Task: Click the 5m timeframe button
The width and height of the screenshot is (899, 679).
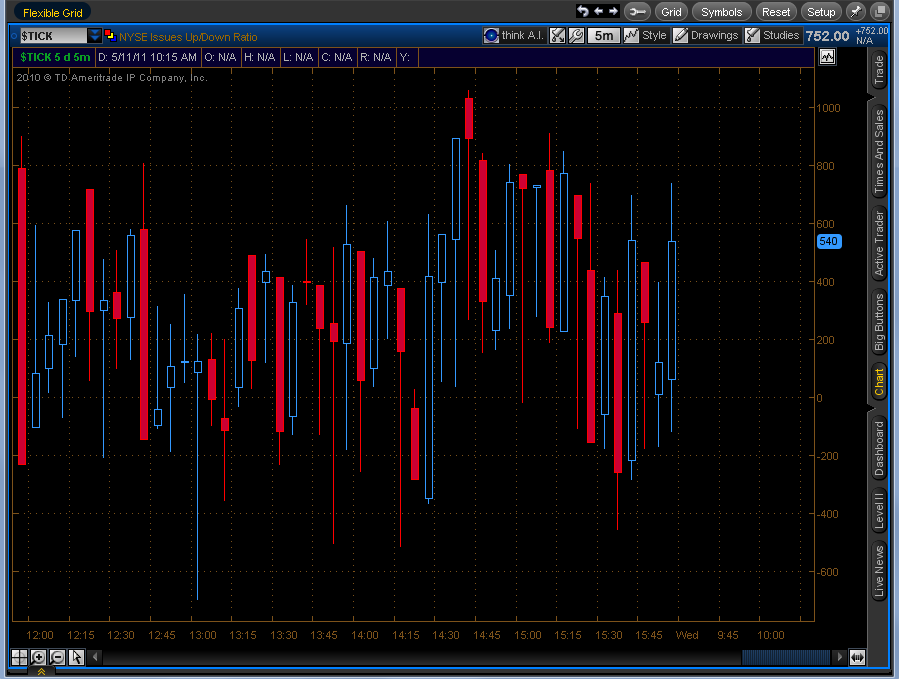Action: coord(604,36)
